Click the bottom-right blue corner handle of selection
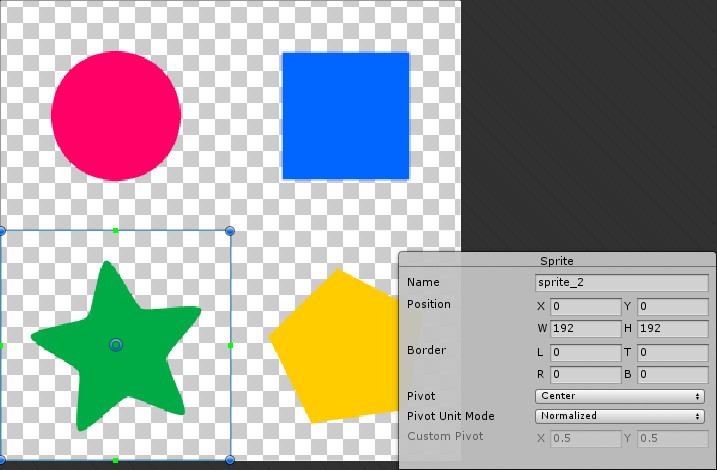 (x=230, y=459)
